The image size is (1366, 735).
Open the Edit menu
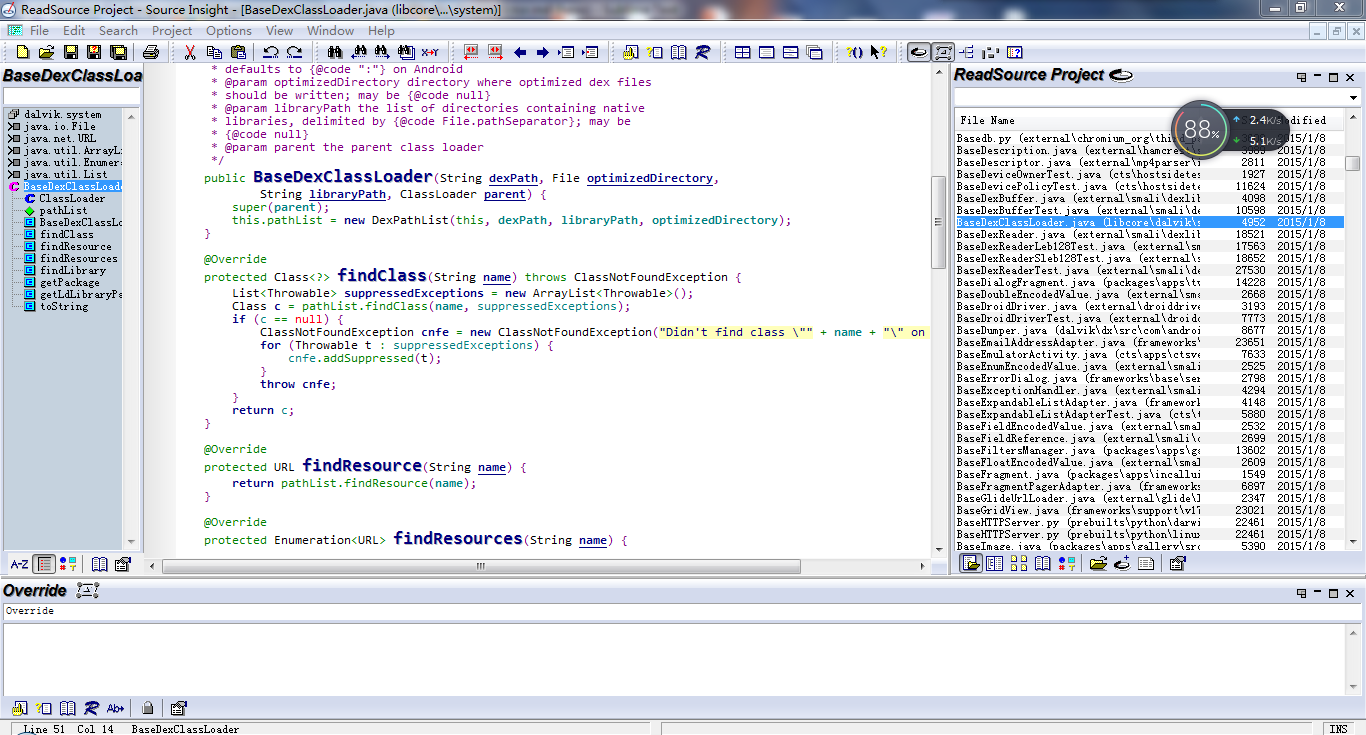[74, 31]
